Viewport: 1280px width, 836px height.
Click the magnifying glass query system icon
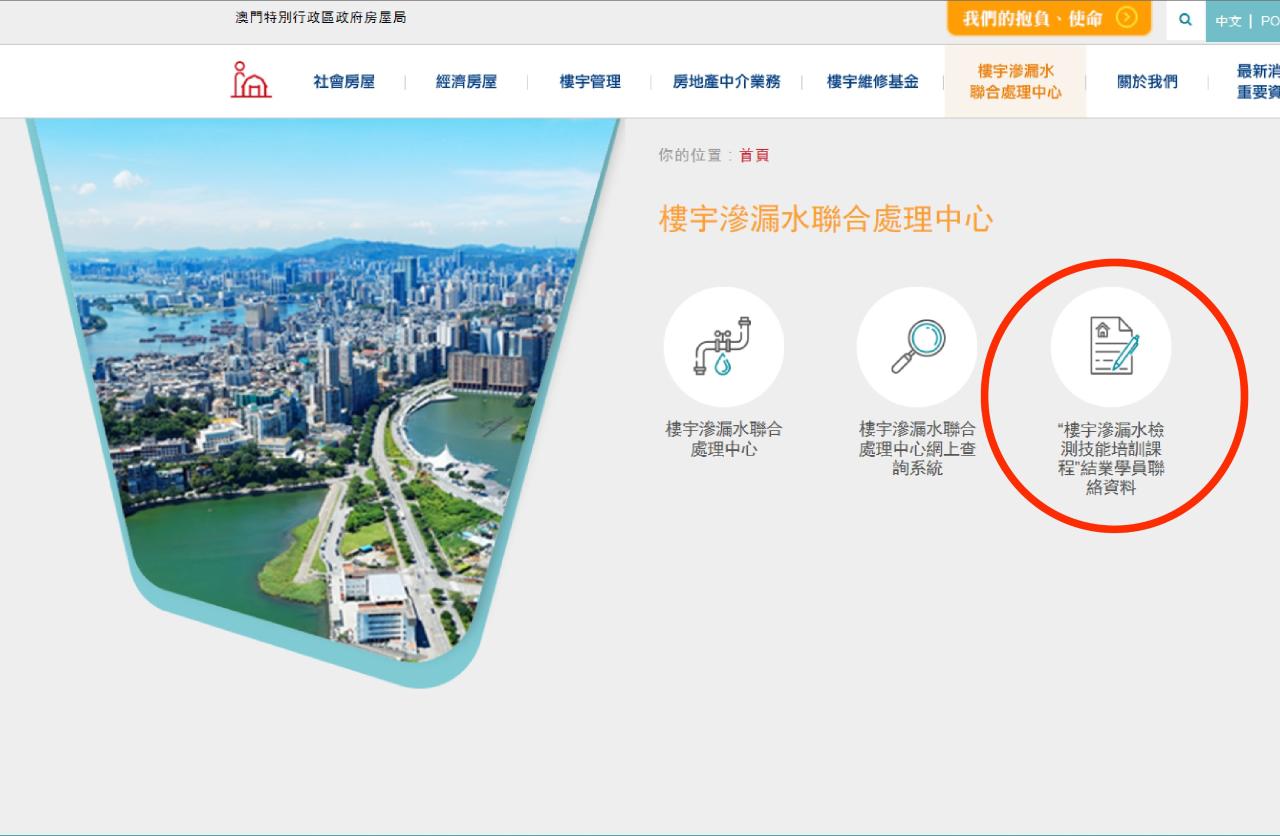click(916, 347)
